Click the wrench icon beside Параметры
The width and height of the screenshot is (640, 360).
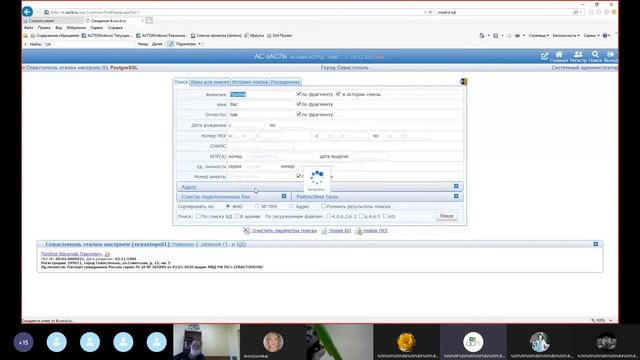pyautogui.click(x=171, y=44)
